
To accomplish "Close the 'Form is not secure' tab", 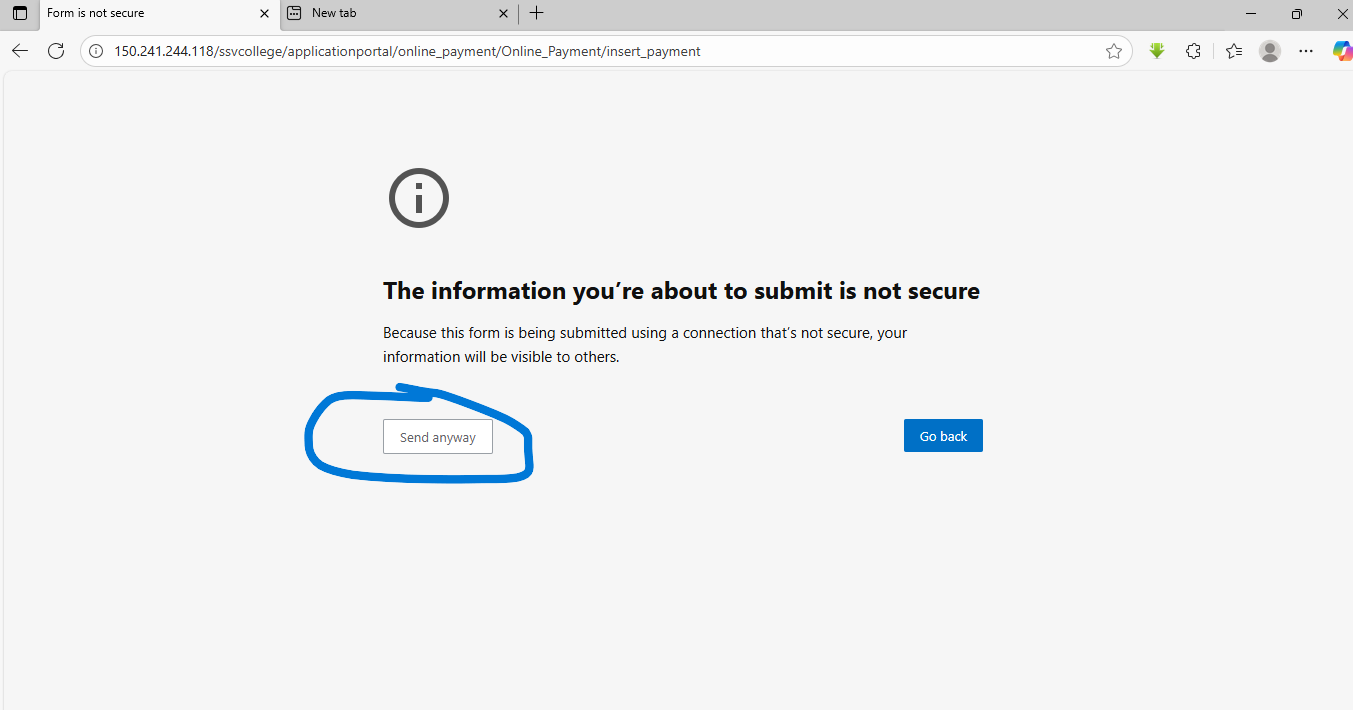I will pos(264,14).
